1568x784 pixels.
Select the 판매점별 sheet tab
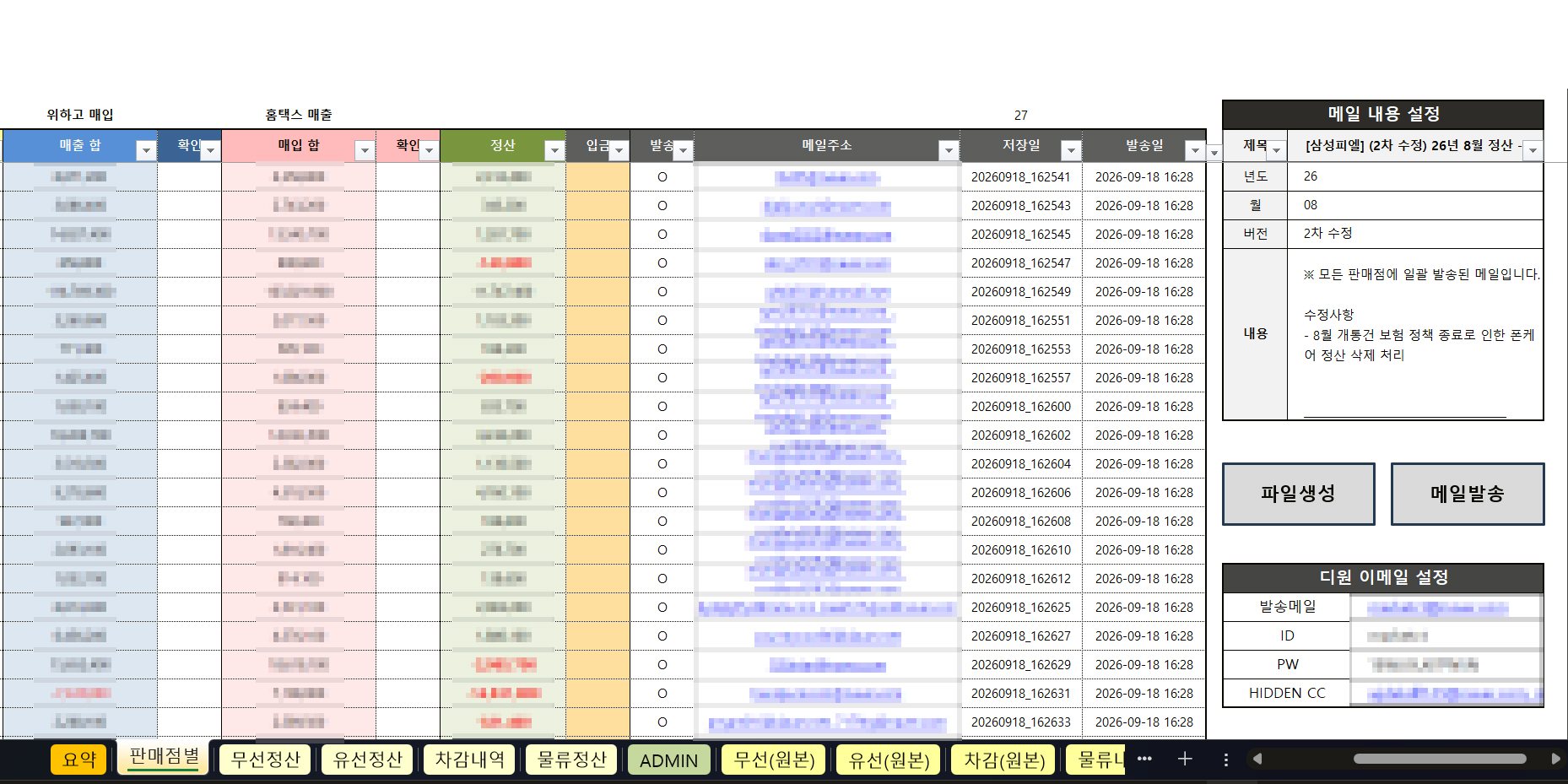point(164,757)
